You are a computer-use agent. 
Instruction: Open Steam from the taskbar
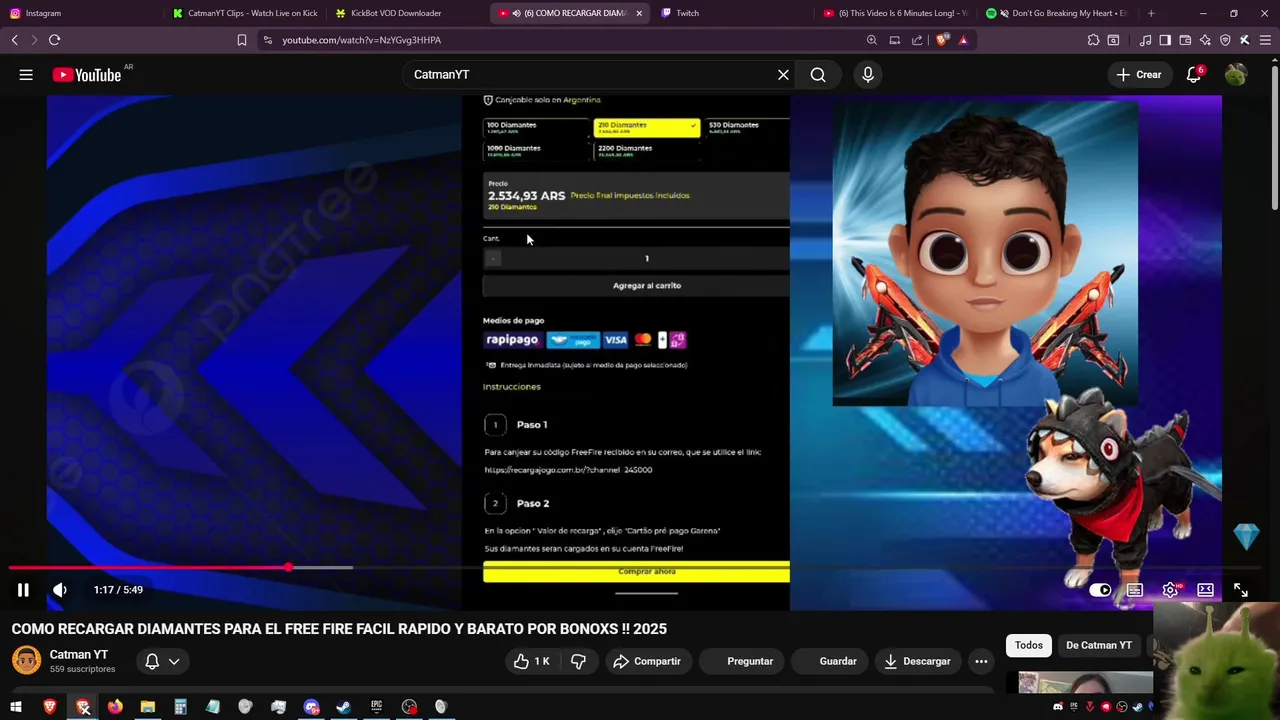tap(343, 707)
